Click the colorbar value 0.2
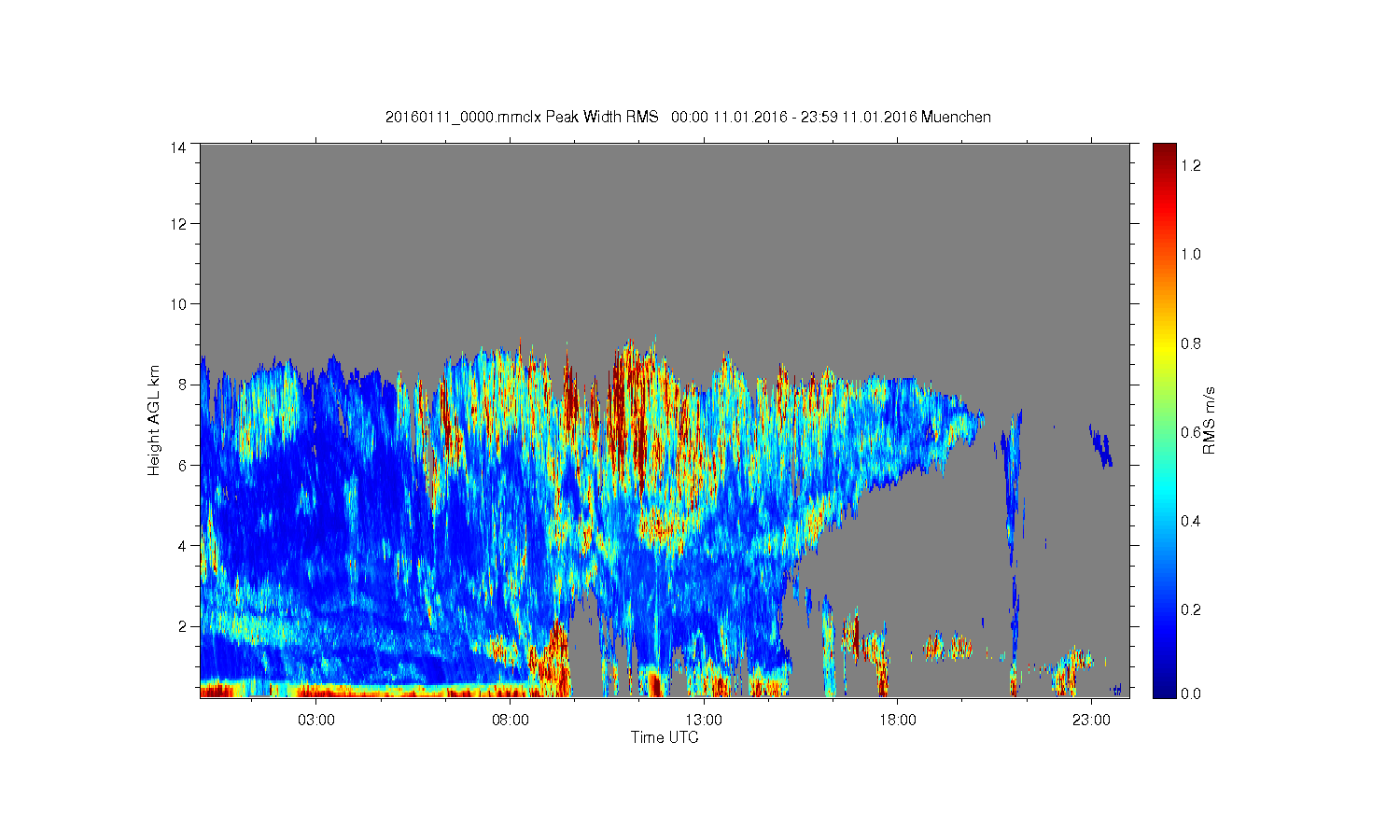 point(1191,609)
